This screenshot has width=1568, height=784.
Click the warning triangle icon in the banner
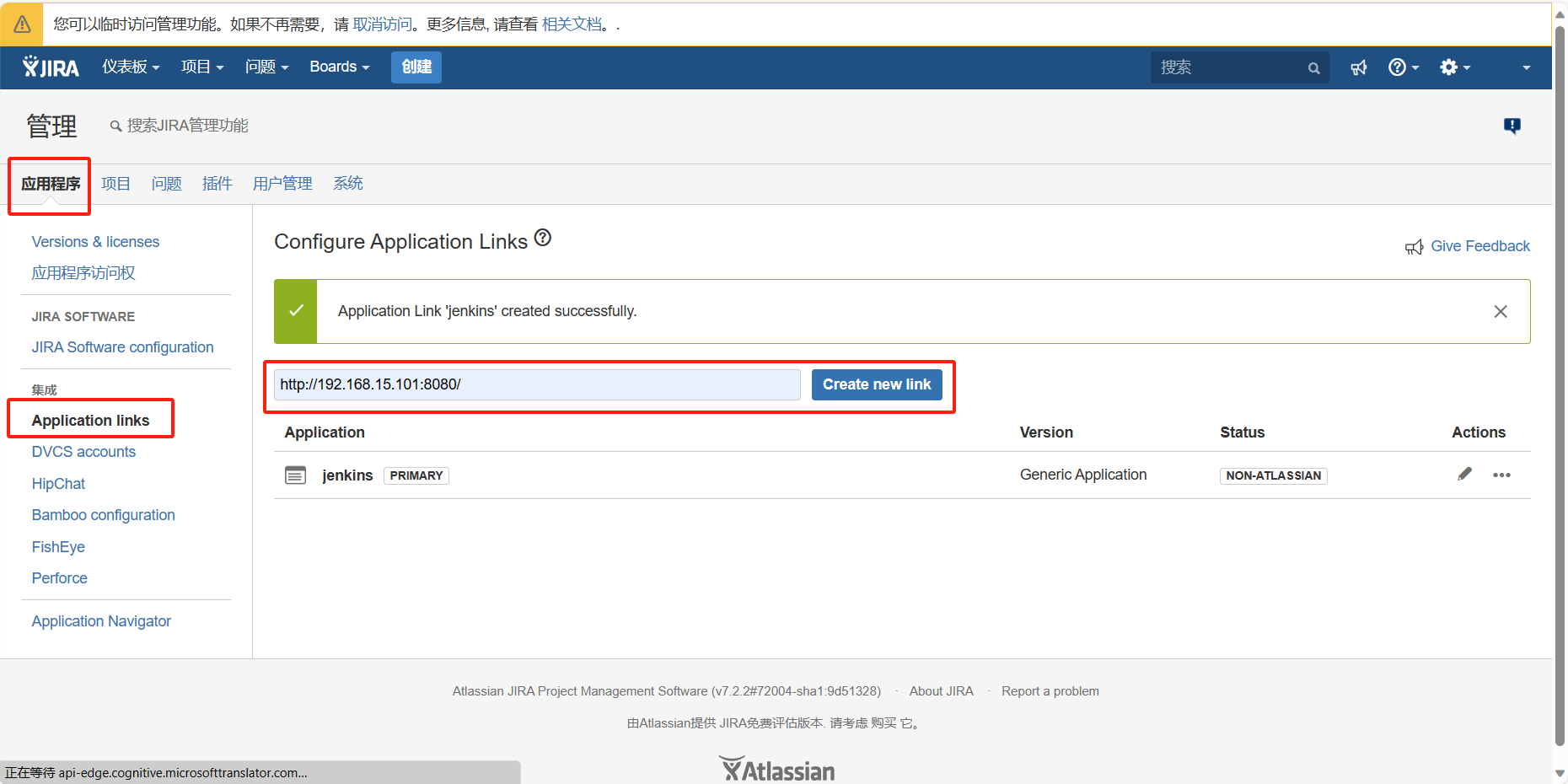click(x=22, y=24)
